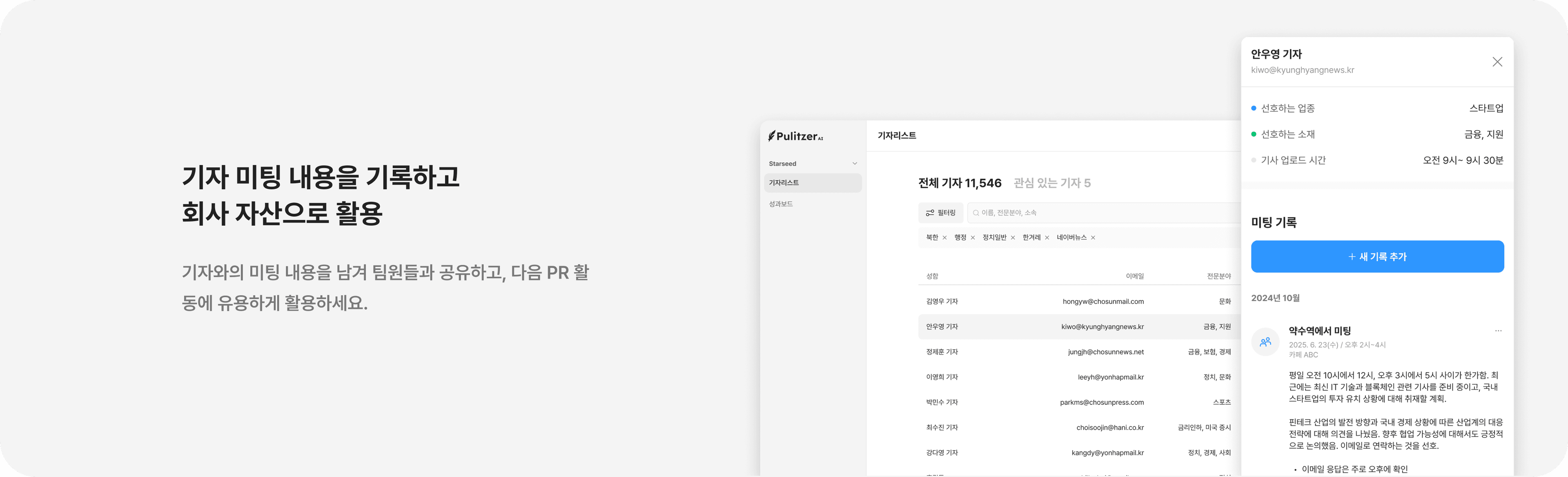Remove the 북한 filter tag
The height and width of the screenshot is (477, 1568).
pyautogui.click(x=945, y=238)
